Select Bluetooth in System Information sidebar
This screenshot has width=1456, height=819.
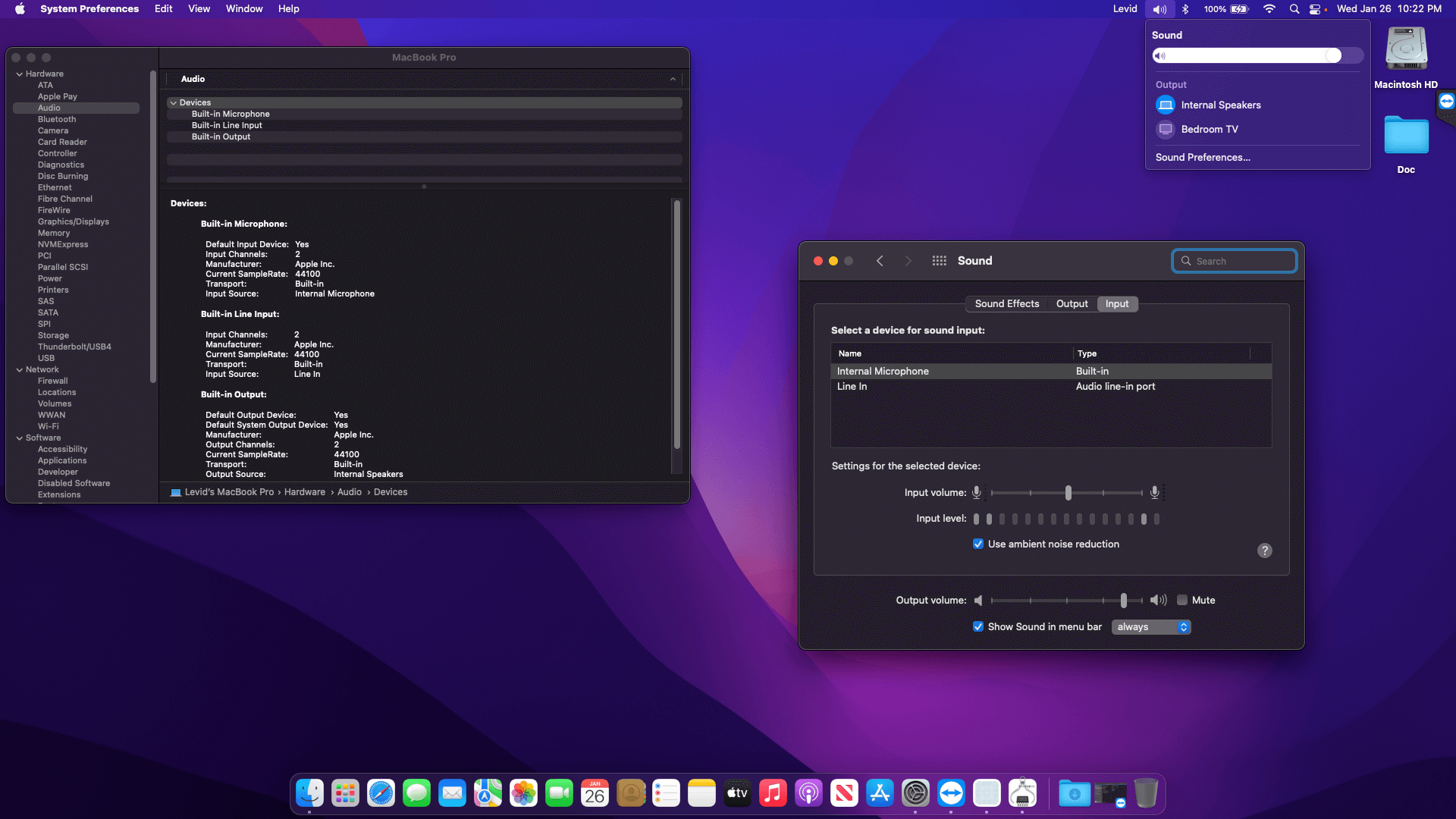coord(57,119)
